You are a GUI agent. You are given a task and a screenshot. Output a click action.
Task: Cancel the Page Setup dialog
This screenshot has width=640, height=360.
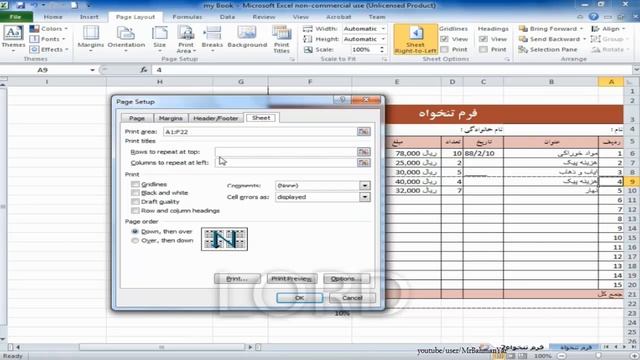click(352, 298)
